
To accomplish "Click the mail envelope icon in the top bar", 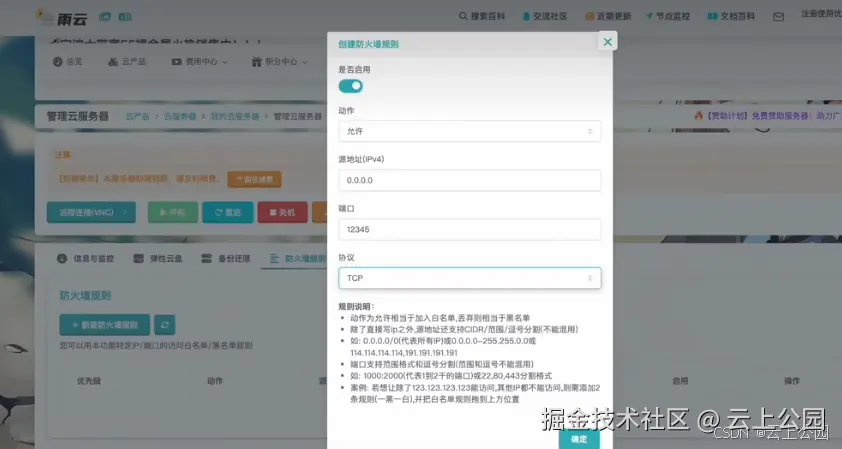I will (x=778, y=17).
